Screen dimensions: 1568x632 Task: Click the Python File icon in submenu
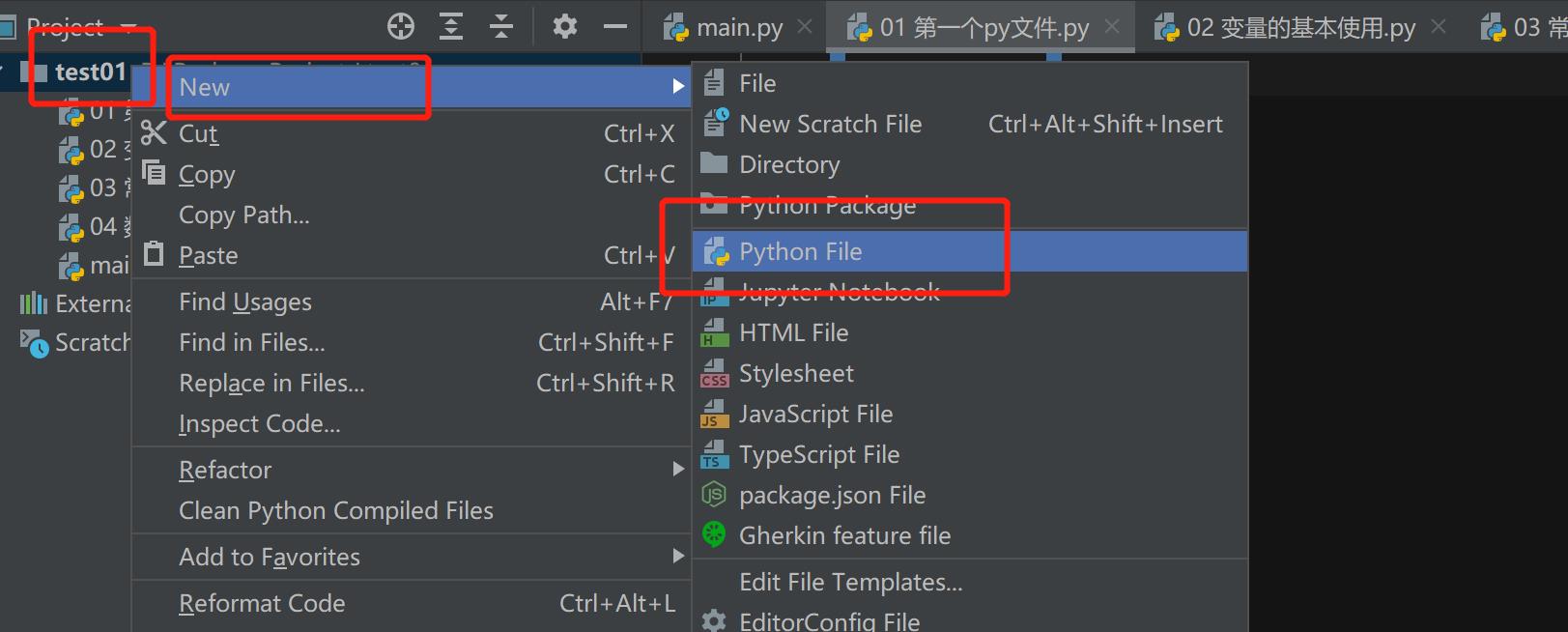716,252
